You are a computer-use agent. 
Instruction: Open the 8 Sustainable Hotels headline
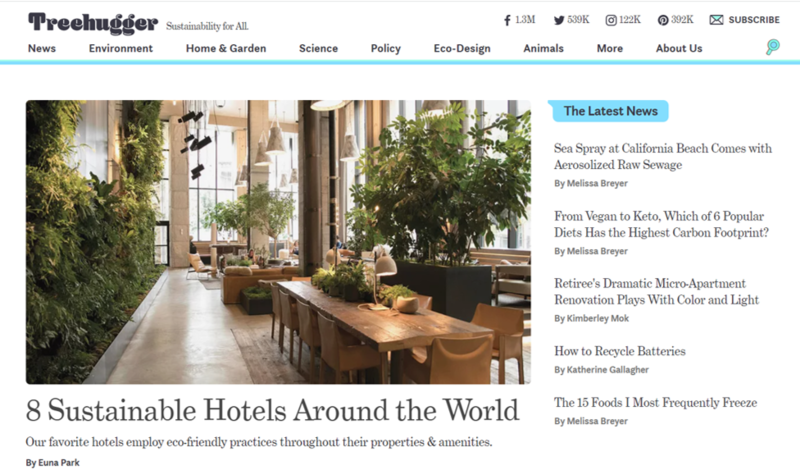272,410
